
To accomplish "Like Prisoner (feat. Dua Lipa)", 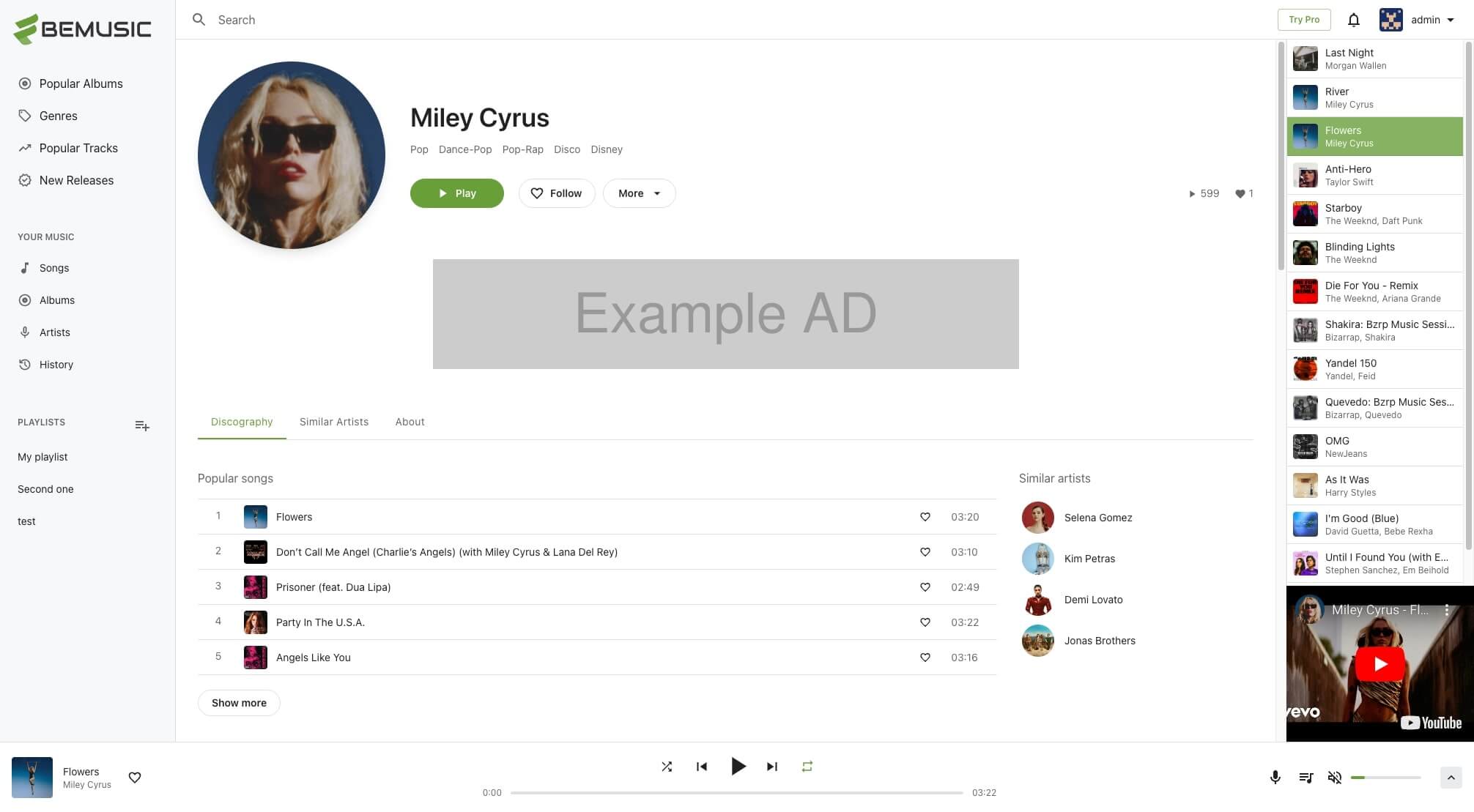I will click(x=925, y=587).
